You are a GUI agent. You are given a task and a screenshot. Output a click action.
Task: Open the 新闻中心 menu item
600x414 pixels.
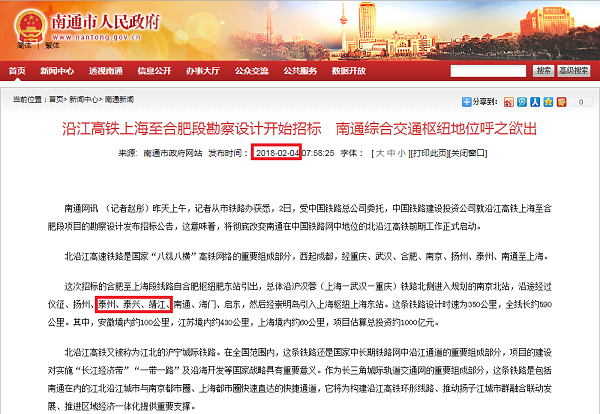[x=57, y=71]
